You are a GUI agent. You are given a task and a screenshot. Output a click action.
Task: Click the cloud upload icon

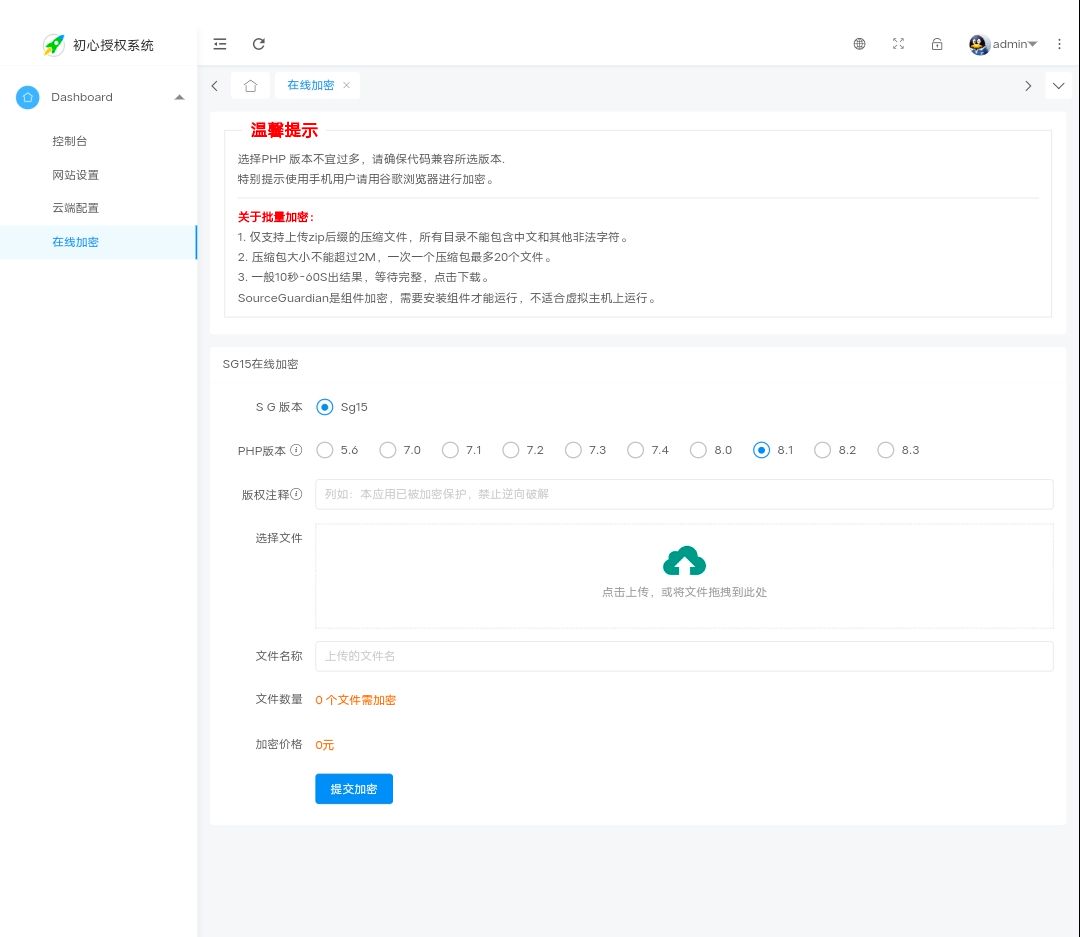[684, 561]
